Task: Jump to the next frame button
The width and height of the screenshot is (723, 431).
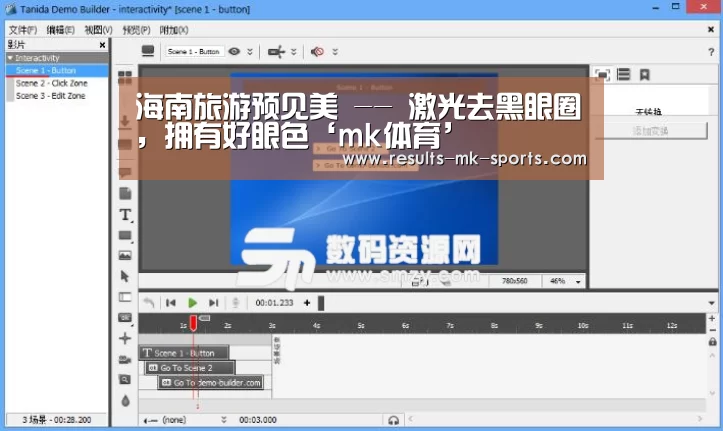Action: tap(213, 303)
